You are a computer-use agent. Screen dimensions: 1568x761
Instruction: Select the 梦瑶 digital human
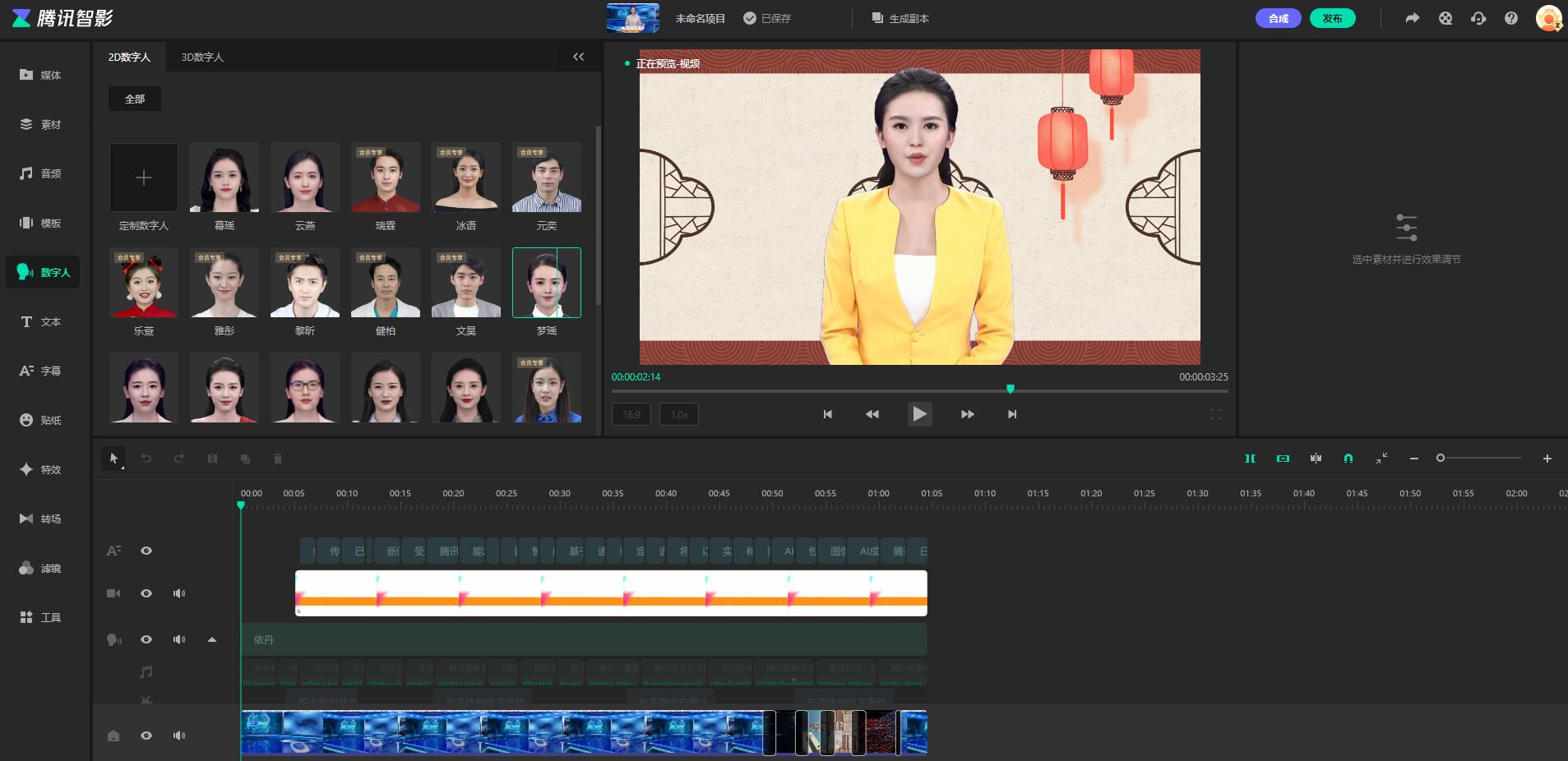click(x=547, y=283)
